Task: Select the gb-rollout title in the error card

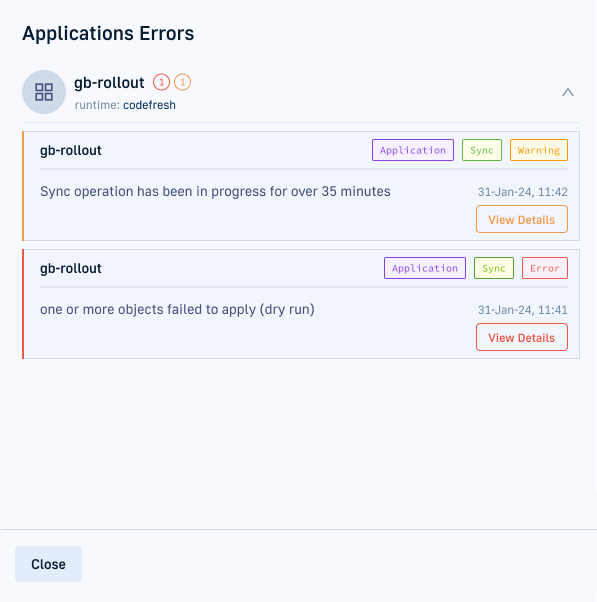Action: [71, 268]
